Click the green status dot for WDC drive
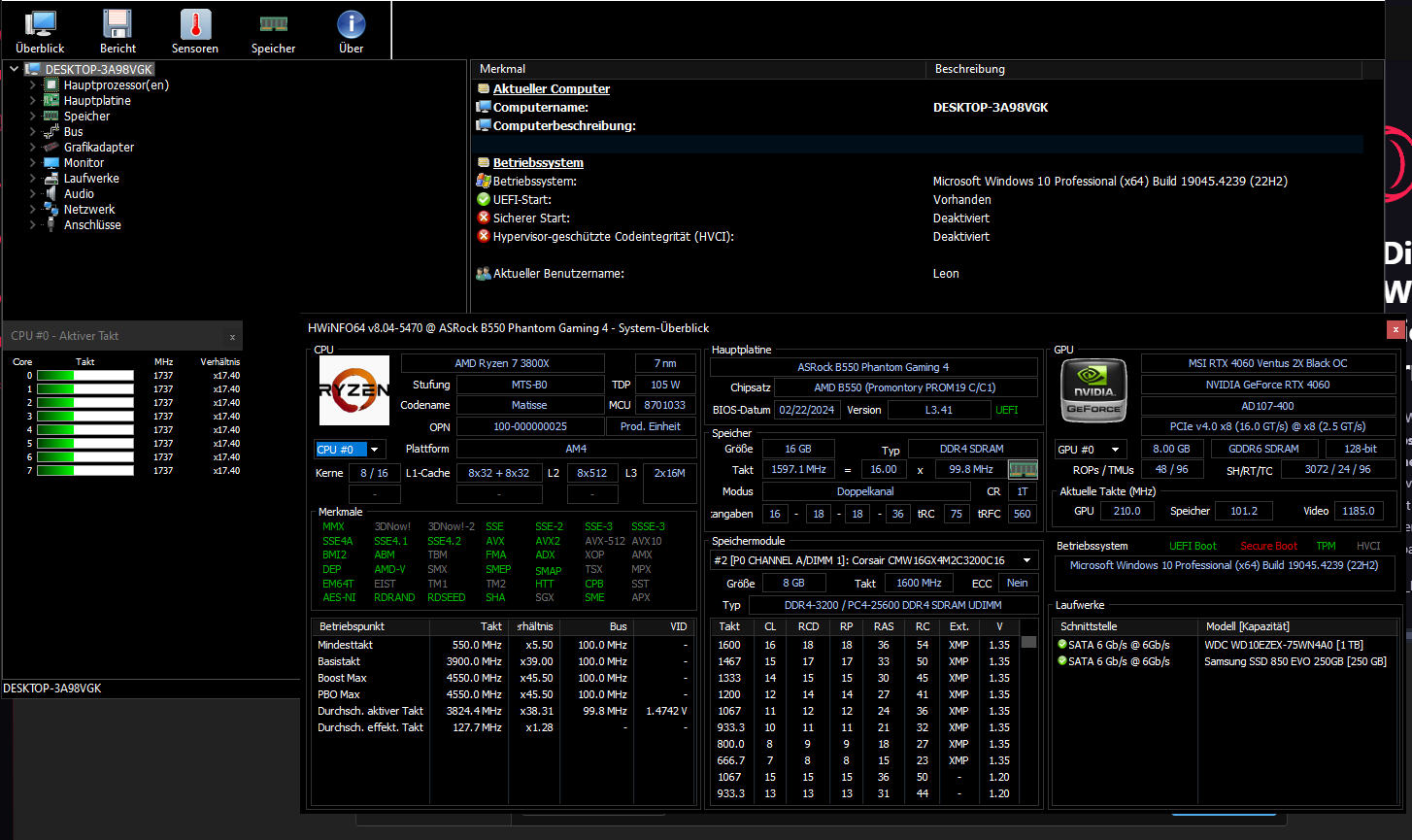This screenshot has height=840, width=1412. [x=1063, y=645]
